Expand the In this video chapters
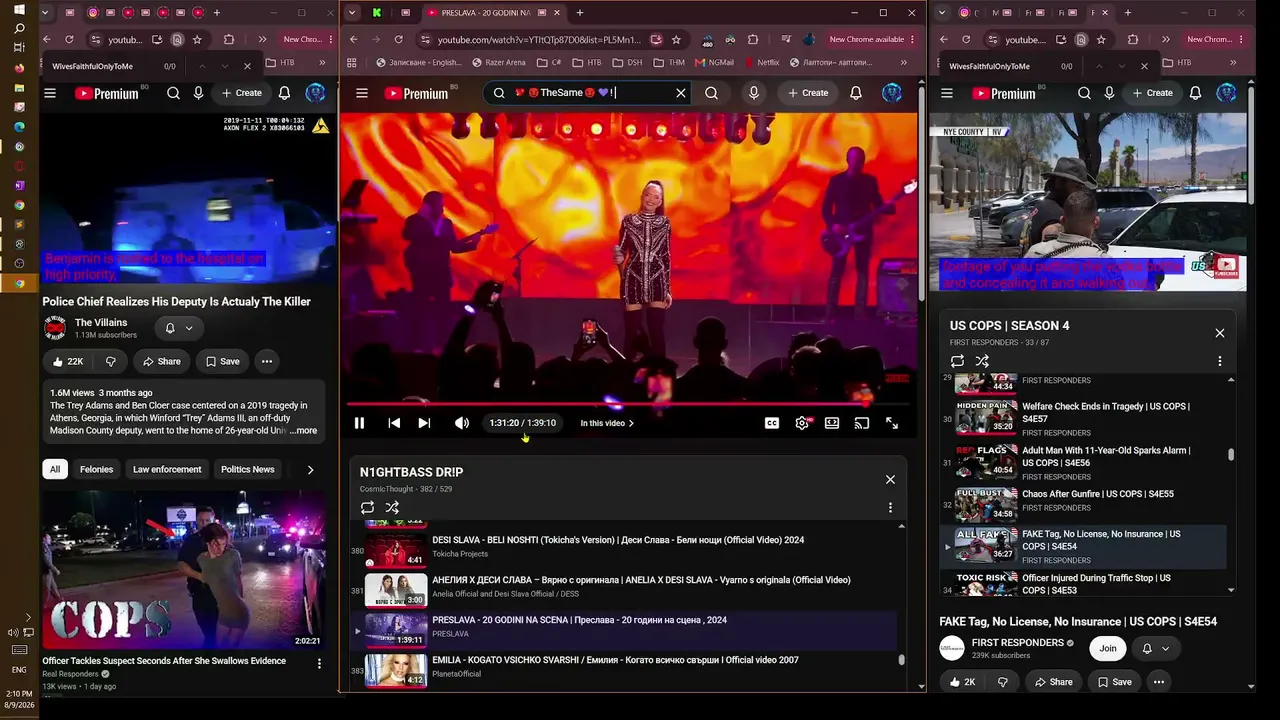1280x720 pixels. click(607, 423)
